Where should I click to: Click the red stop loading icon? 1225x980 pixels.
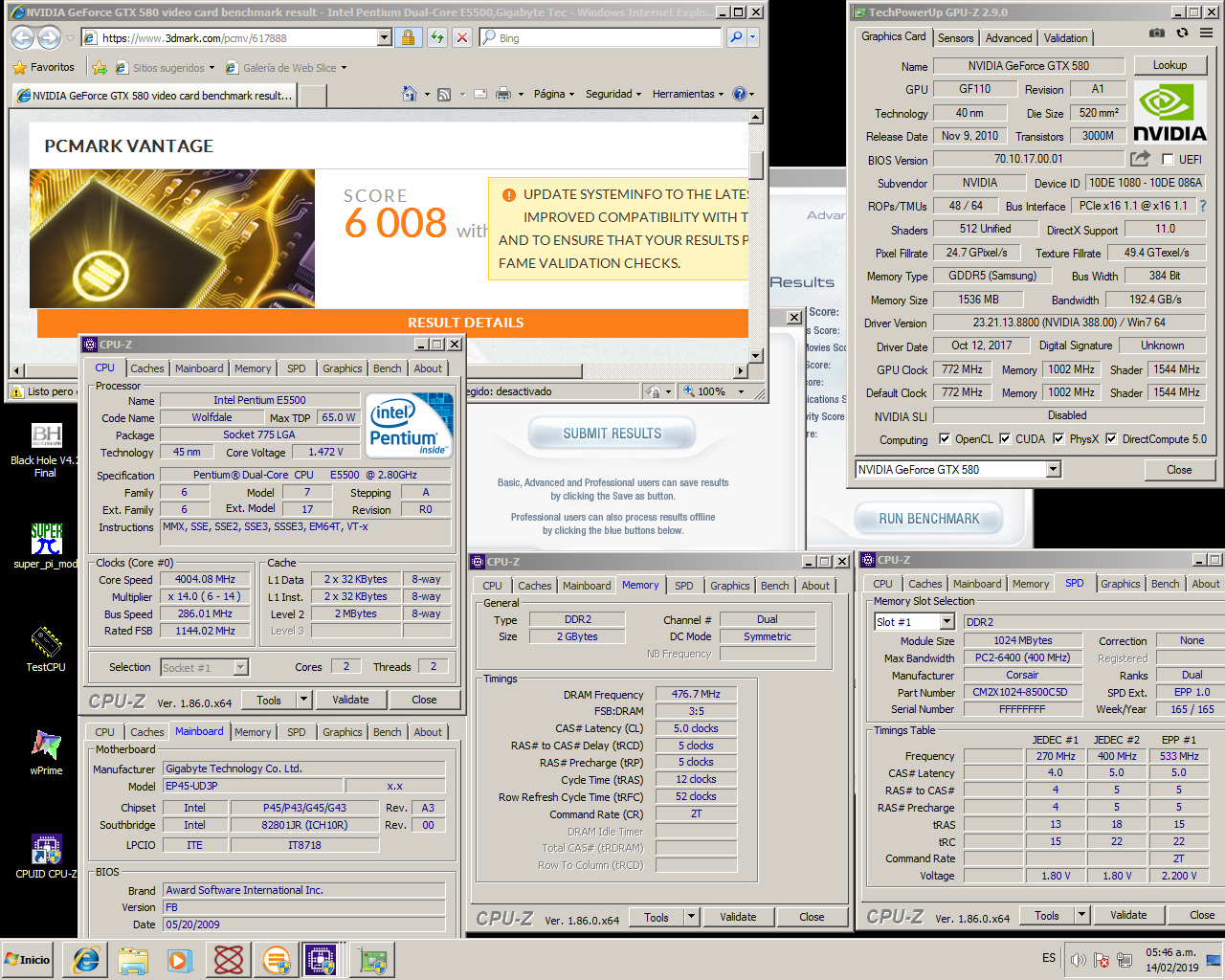tap(462, 37)
